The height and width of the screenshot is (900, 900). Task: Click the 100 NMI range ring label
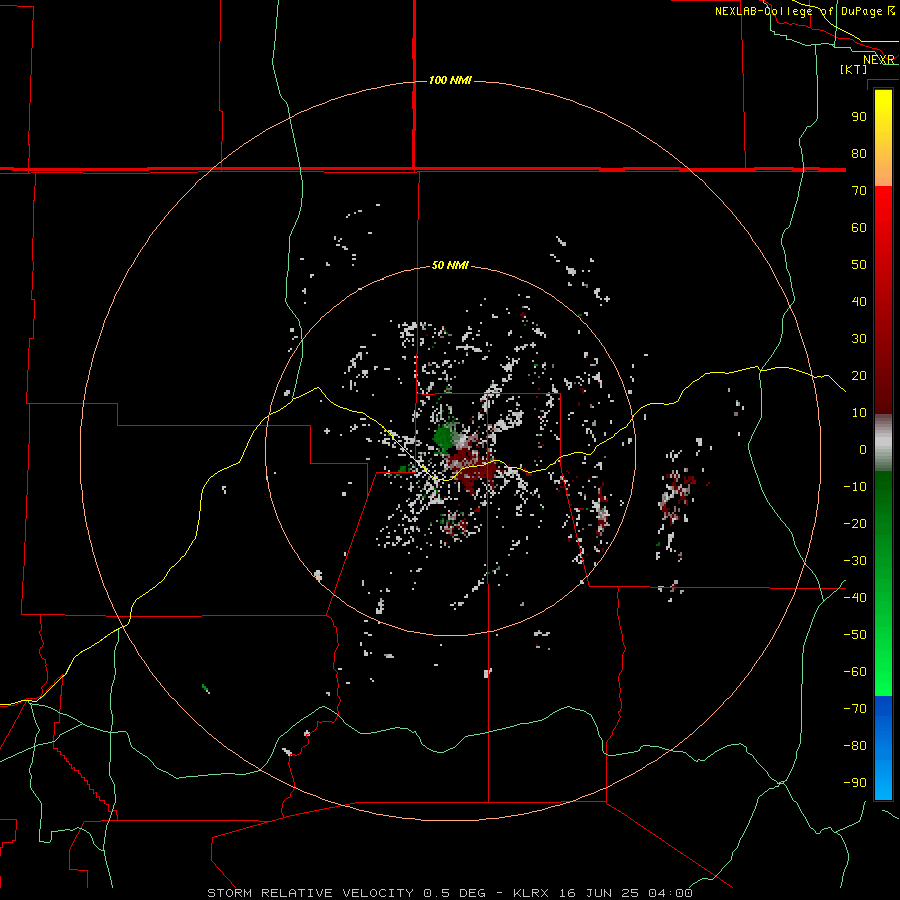[x=450, y=80]
